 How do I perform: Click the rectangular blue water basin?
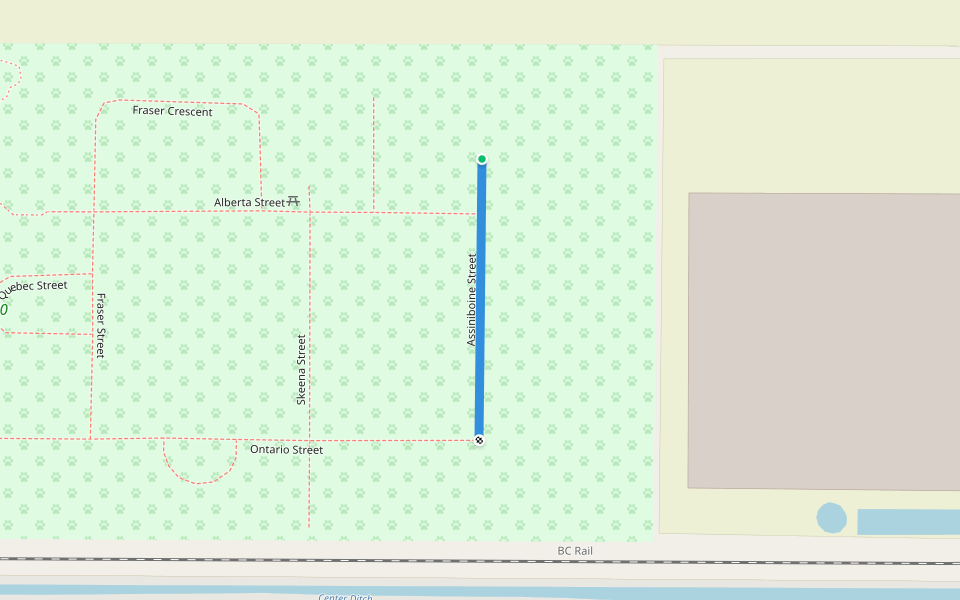908,521
